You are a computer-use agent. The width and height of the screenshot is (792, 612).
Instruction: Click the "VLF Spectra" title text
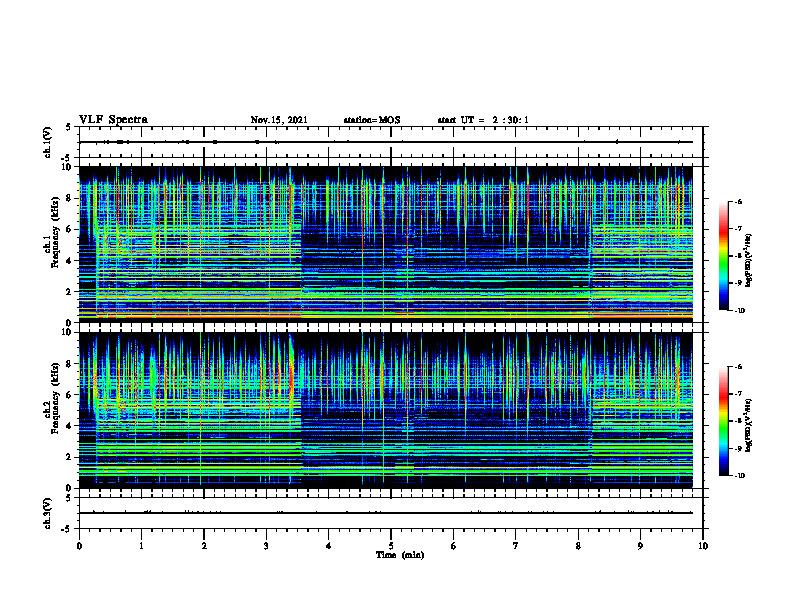[113, 119]
